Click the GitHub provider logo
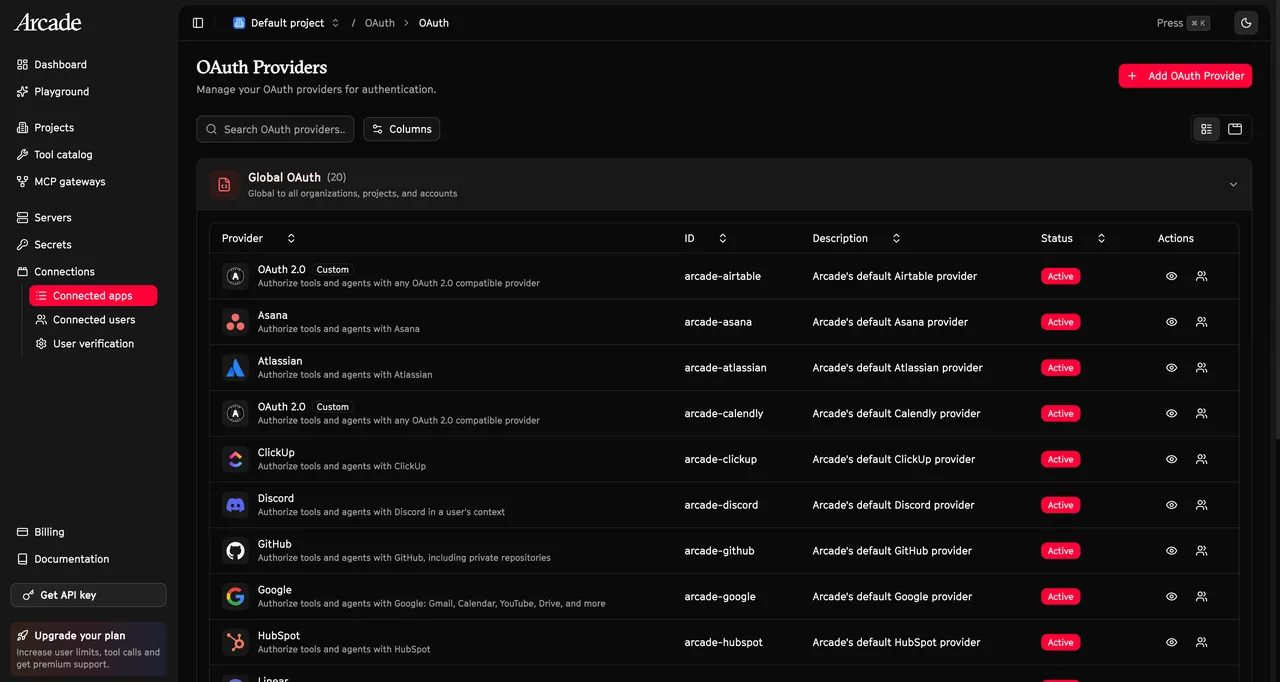 [235, 551]
